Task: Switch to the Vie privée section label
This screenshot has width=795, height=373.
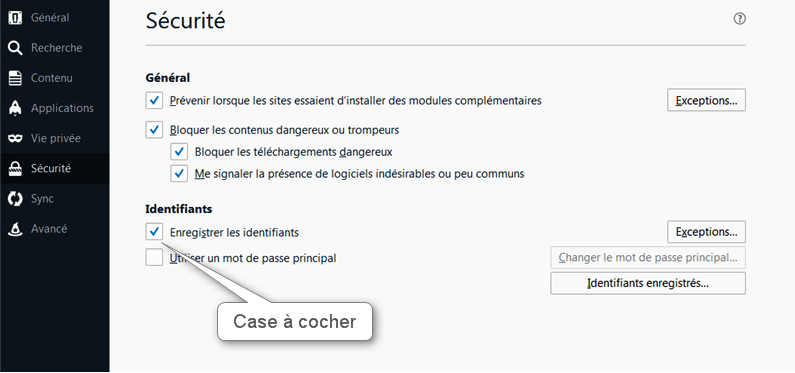Action: (x=56, y=138)
